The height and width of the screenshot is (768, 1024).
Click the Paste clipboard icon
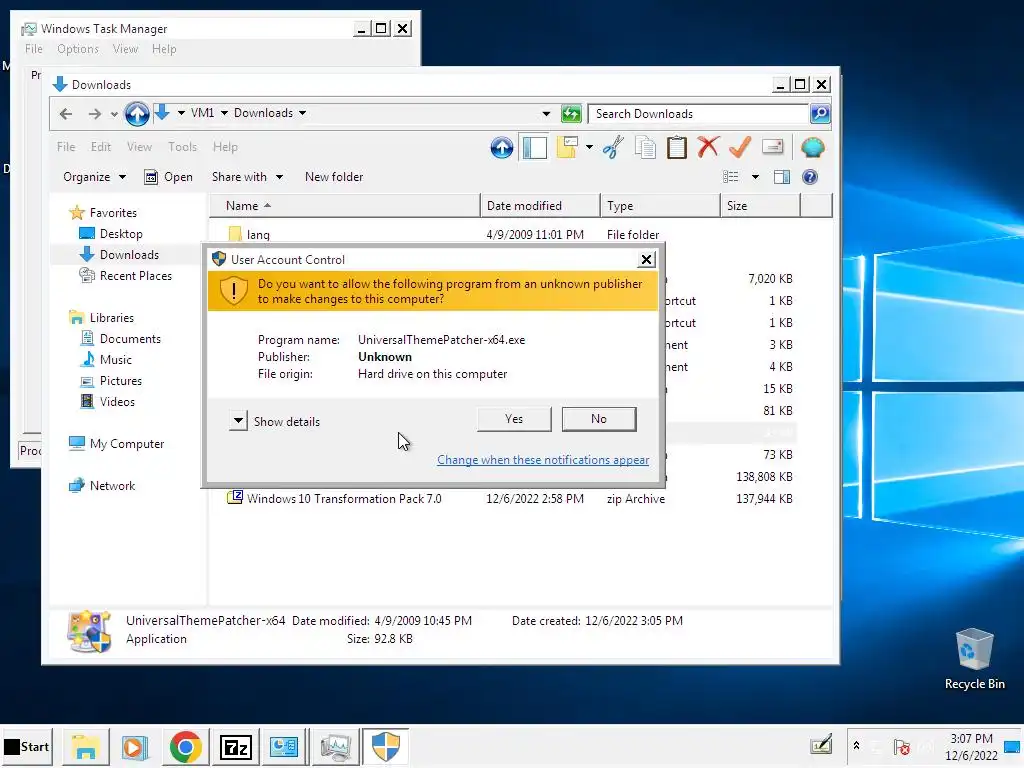point(677,148)
